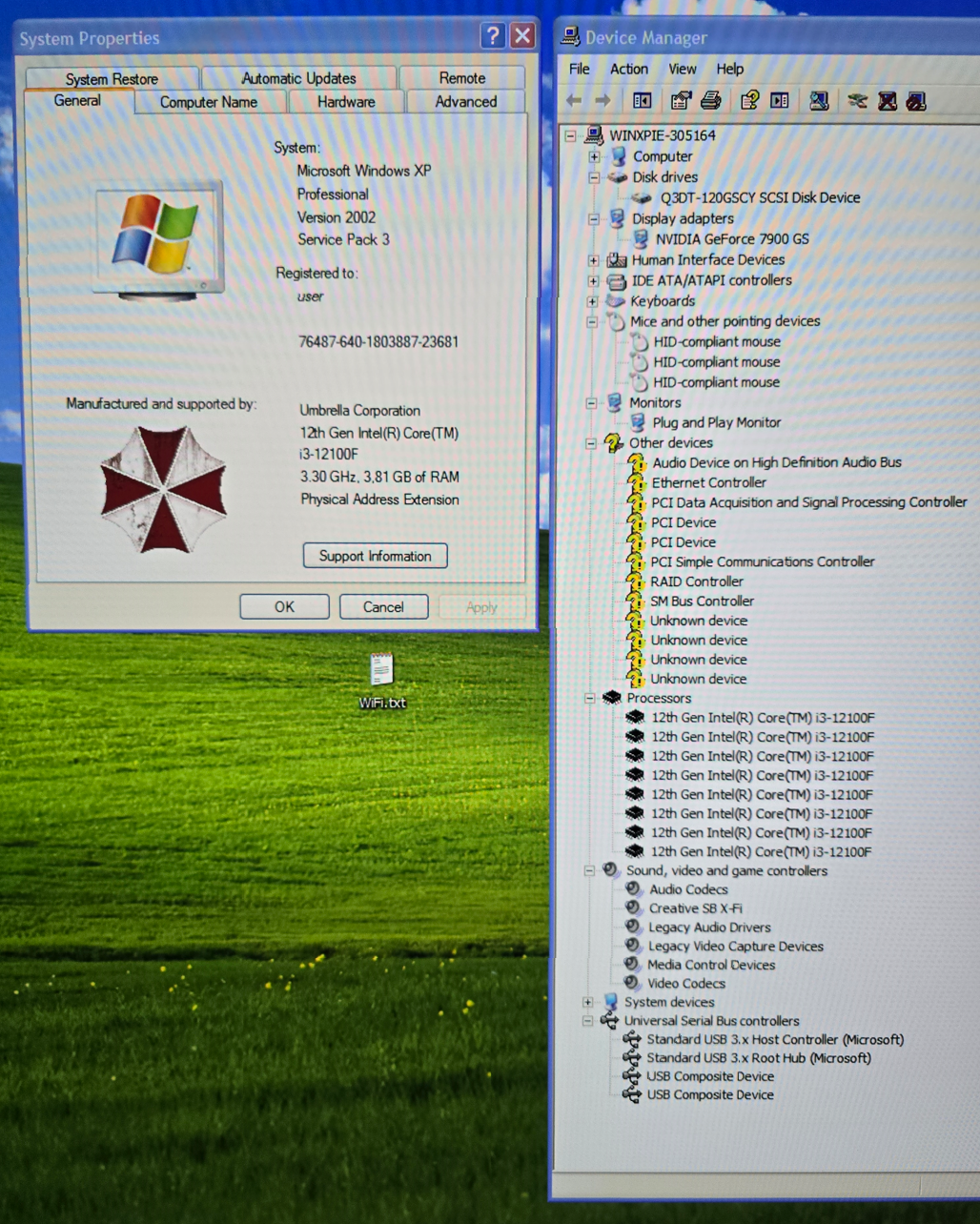Collapse the Disk drives node

(594, 177)
